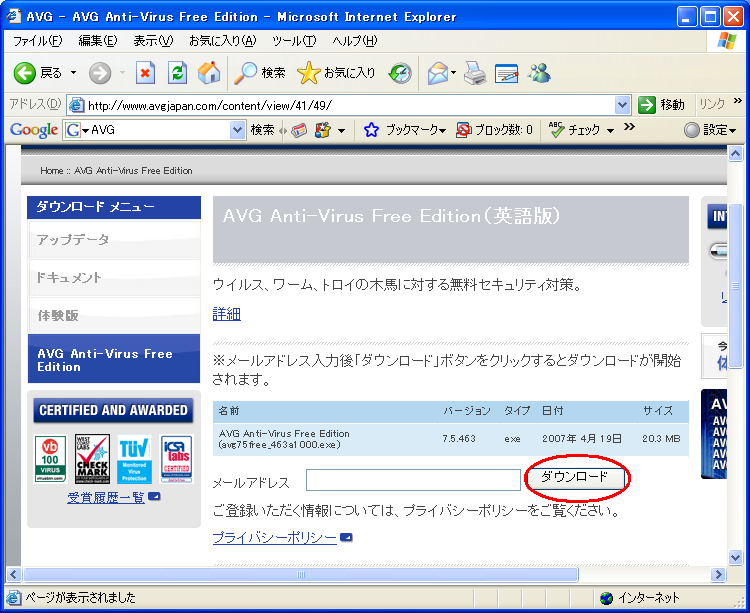Click the ダウンロード download button
The height and width of the screenshot is (613, 750).
[574, 478]
